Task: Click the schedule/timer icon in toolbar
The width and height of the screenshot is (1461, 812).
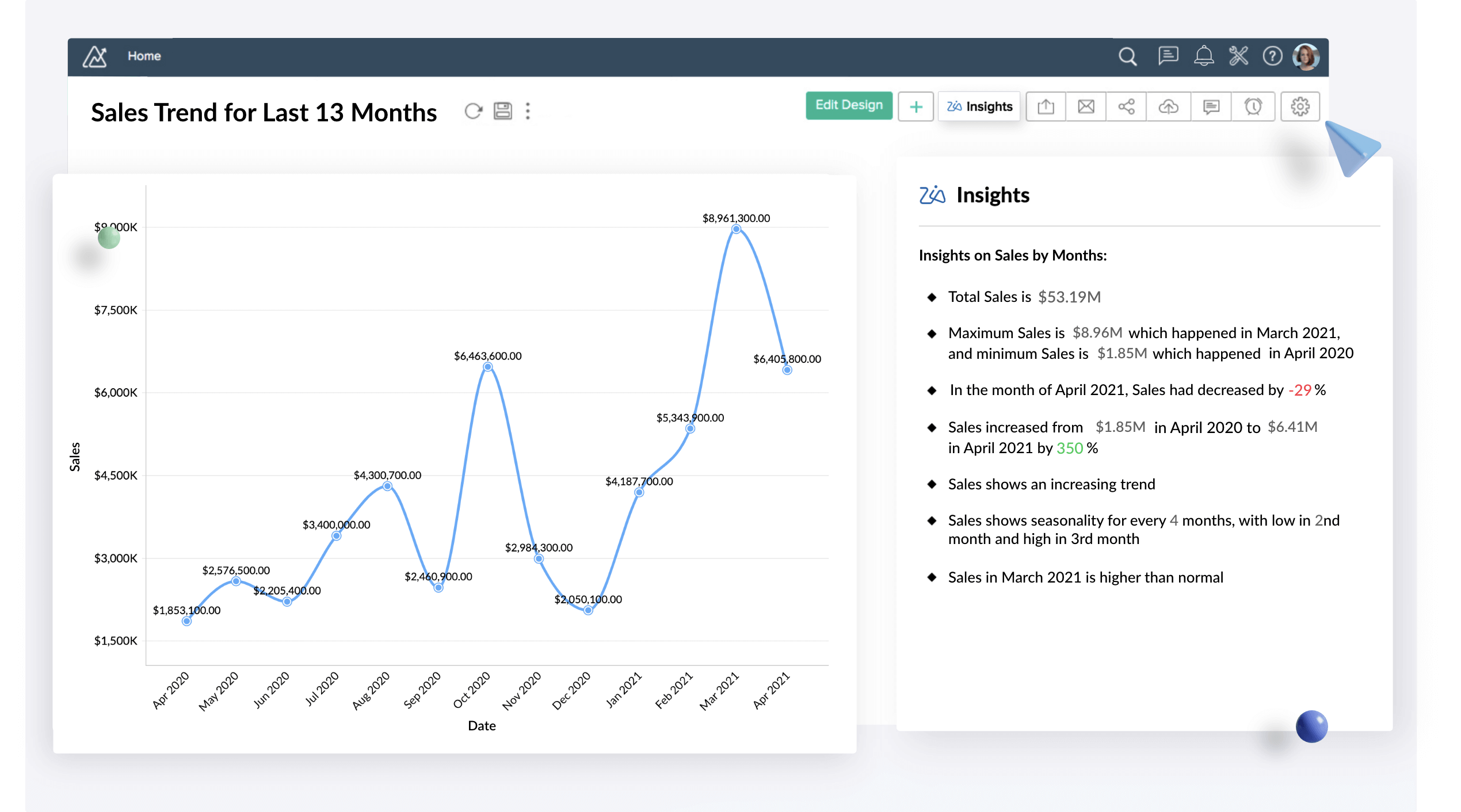Action: click(1252, 107)
